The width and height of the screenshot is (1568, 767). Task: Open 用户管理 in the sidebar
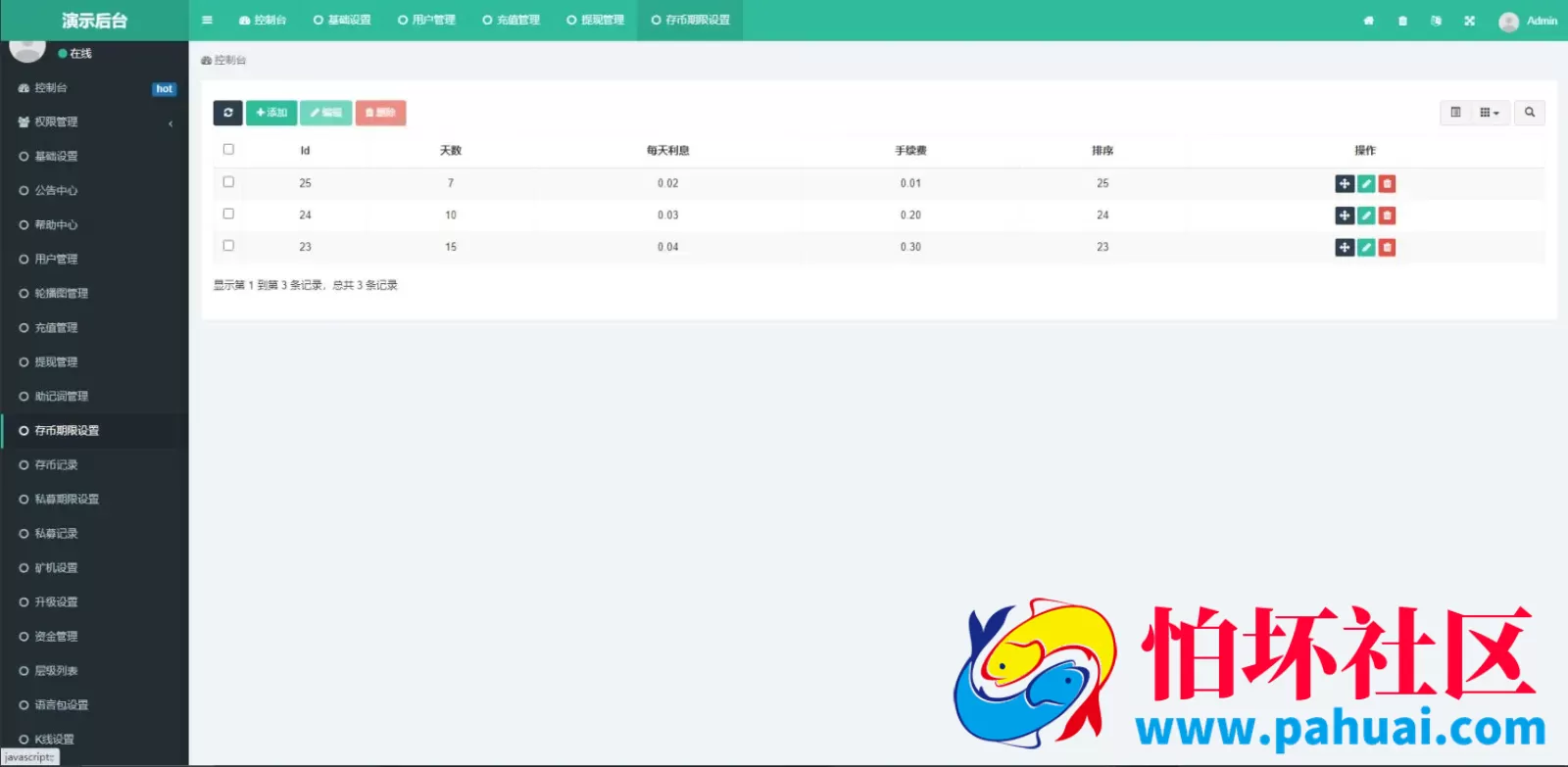pyautogui.click(x=94, y=260)
